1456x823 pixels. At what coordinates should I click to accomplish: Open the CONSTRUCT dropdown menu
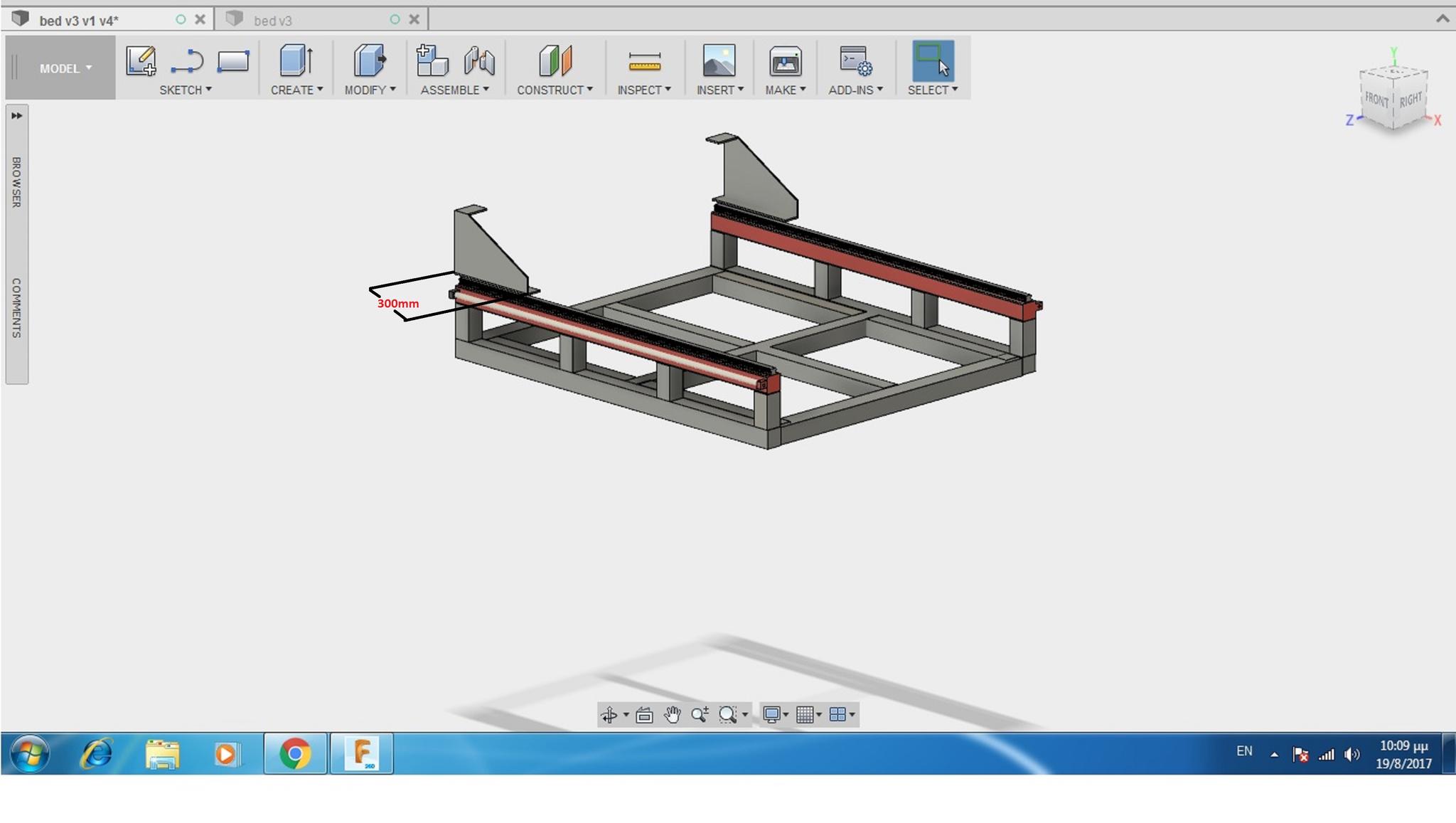pyautogui.click(x=555, y=90)
